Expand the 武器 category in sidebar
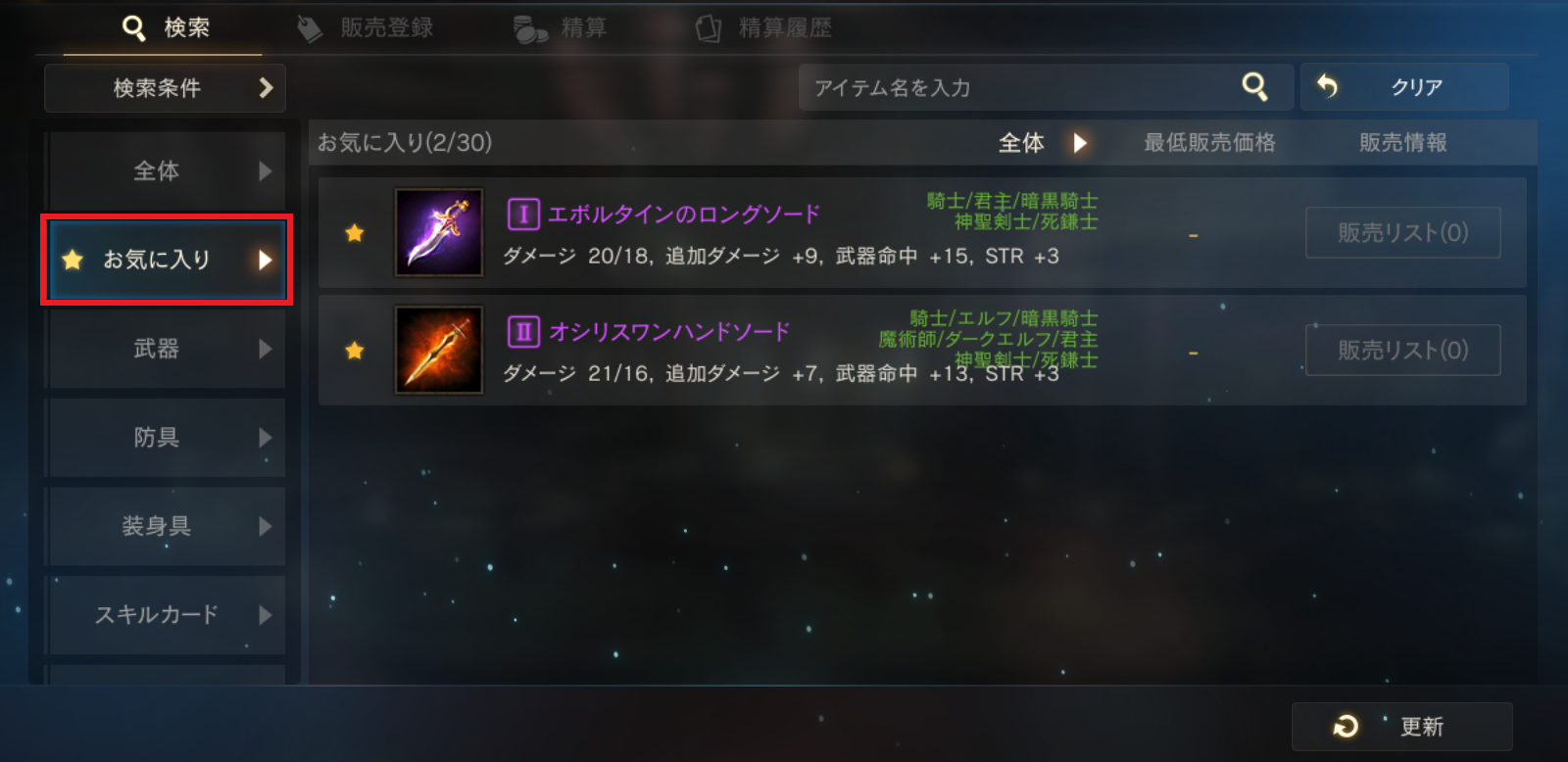Screen dimensions: 1568x762 [167, 349]
